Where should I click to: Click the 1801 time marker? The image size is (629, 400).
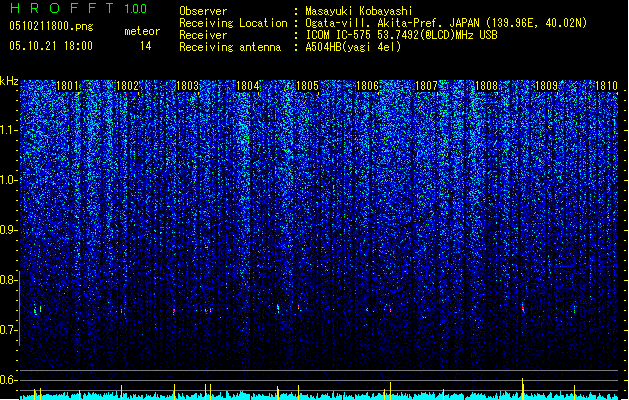pyautogui.click(x=67, y=86)
